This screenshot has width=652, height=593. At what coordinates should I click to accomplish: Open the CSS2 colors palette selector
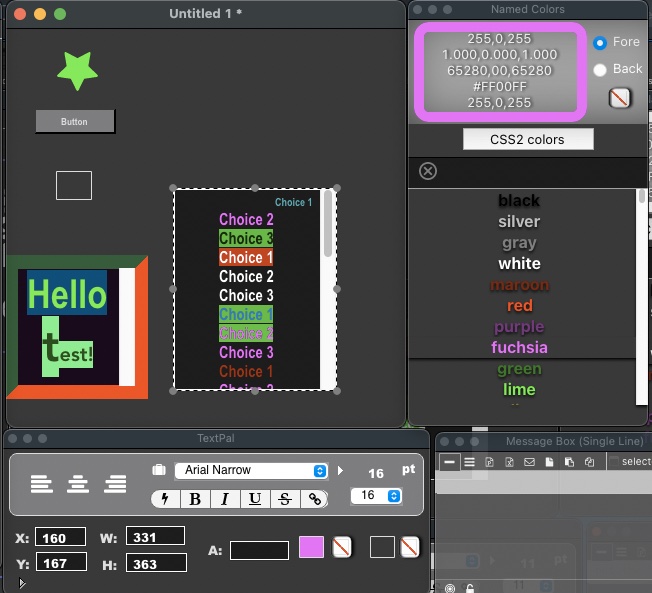528,139
